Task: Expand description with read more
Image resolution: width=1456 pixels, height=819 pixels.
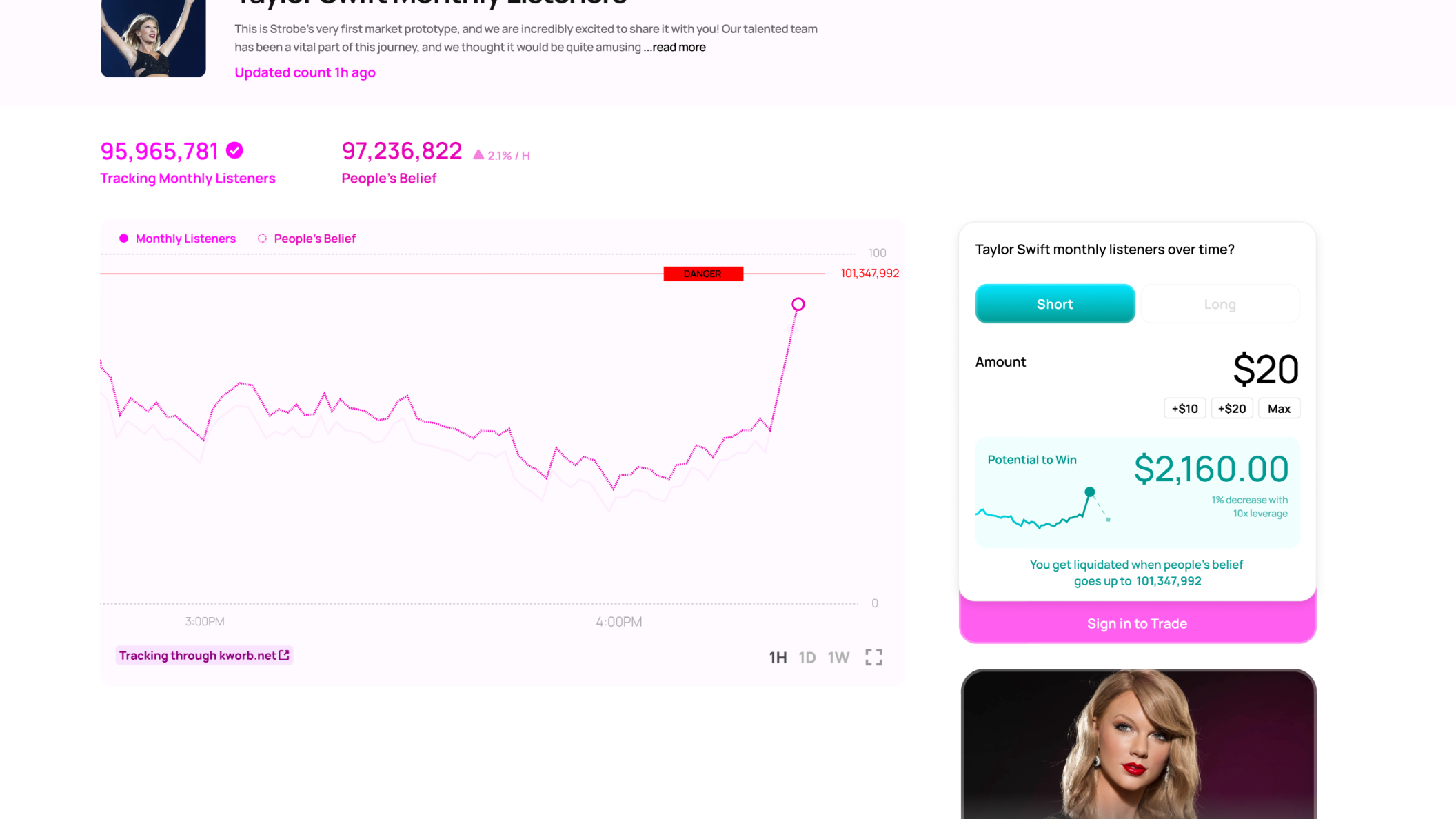Action: pos(679,47)
